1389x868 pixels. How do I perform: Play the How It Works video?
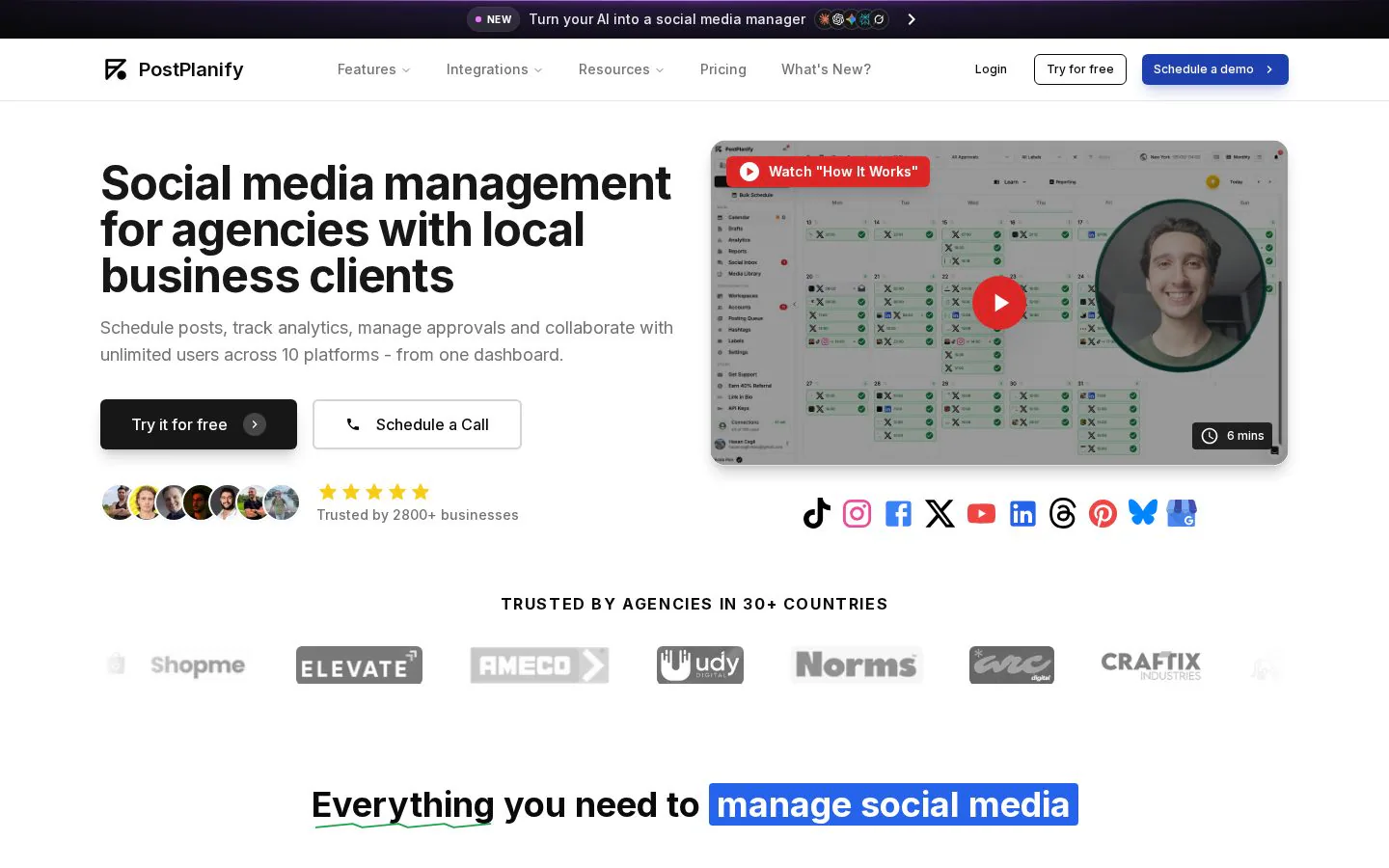pyautogui.click(x=999, y=303)
